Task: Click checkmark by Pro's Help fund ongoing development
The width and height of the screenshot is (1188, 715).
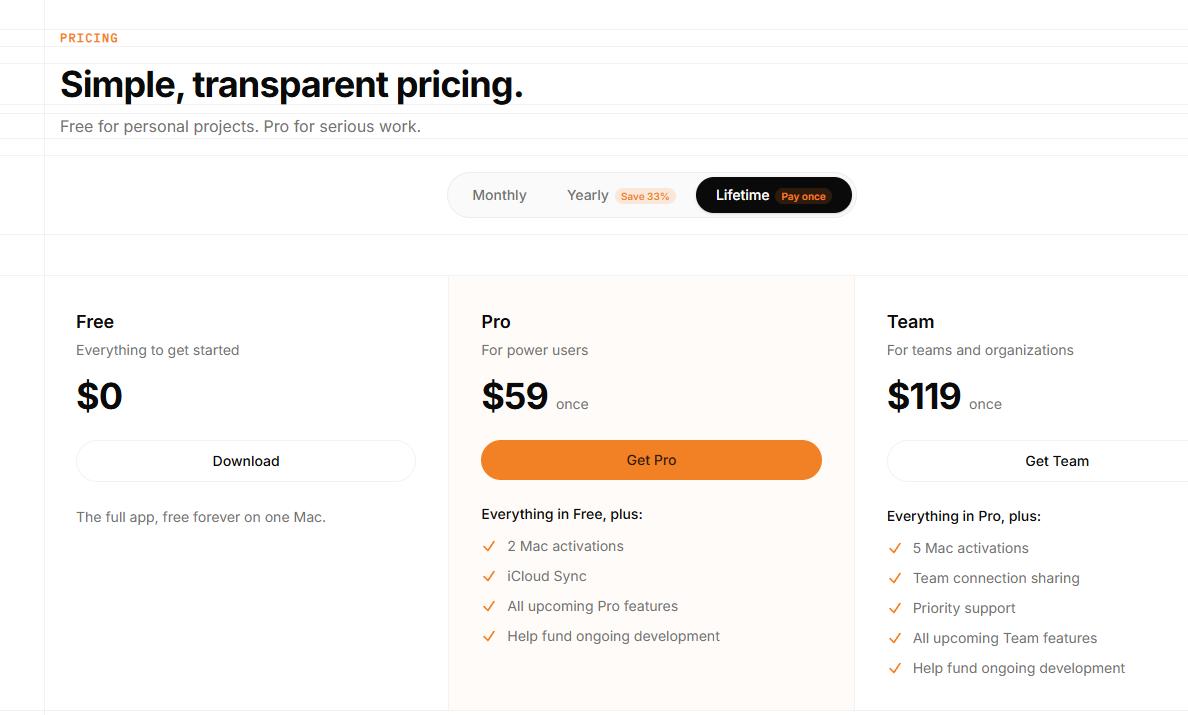Action: (x=489, y=636)
